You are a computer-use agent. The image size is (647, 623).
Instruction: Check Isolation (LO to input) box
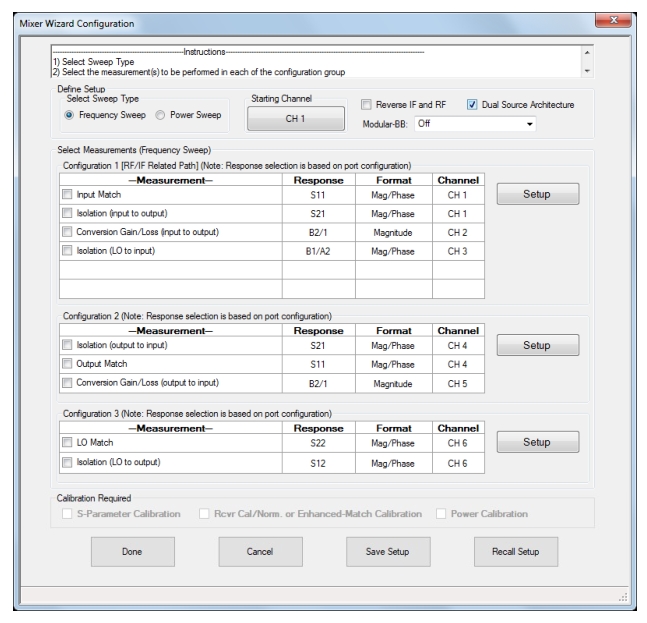click(x=68, y=251)
